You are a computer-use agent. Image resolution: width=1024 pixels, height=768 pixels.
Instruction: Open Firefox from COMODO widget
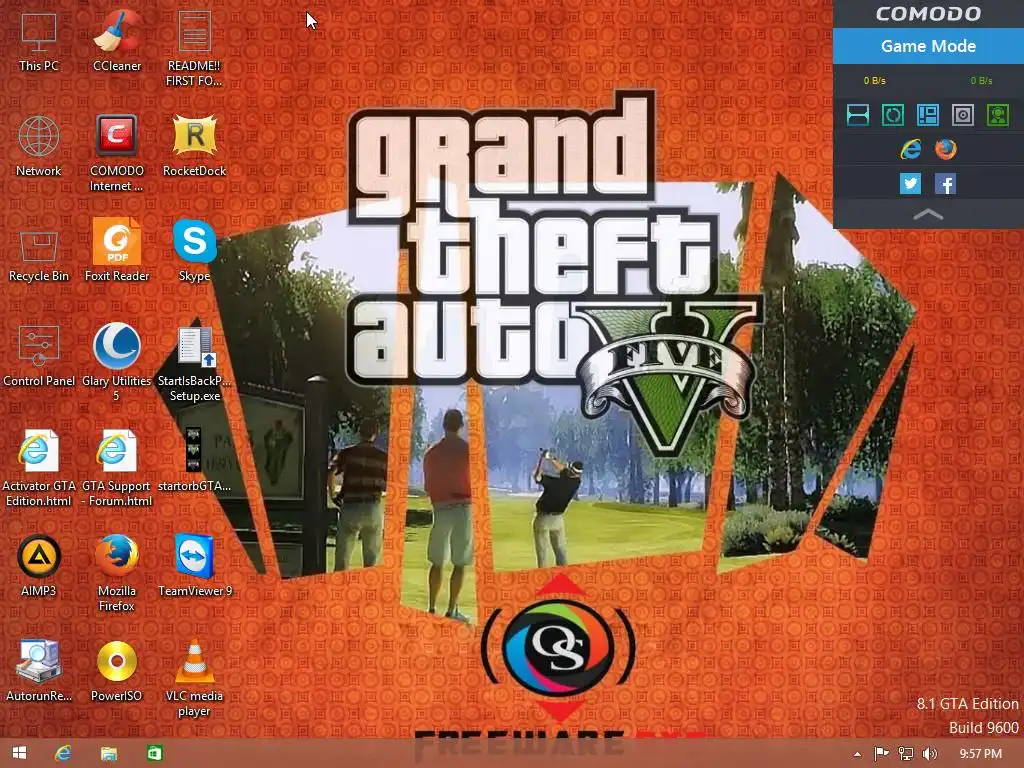pos(946,150)
